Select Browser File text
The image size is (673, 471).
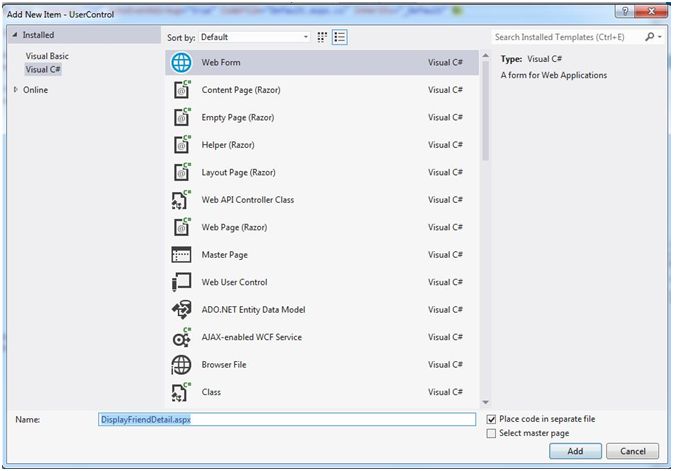click(x=224, y=365)
